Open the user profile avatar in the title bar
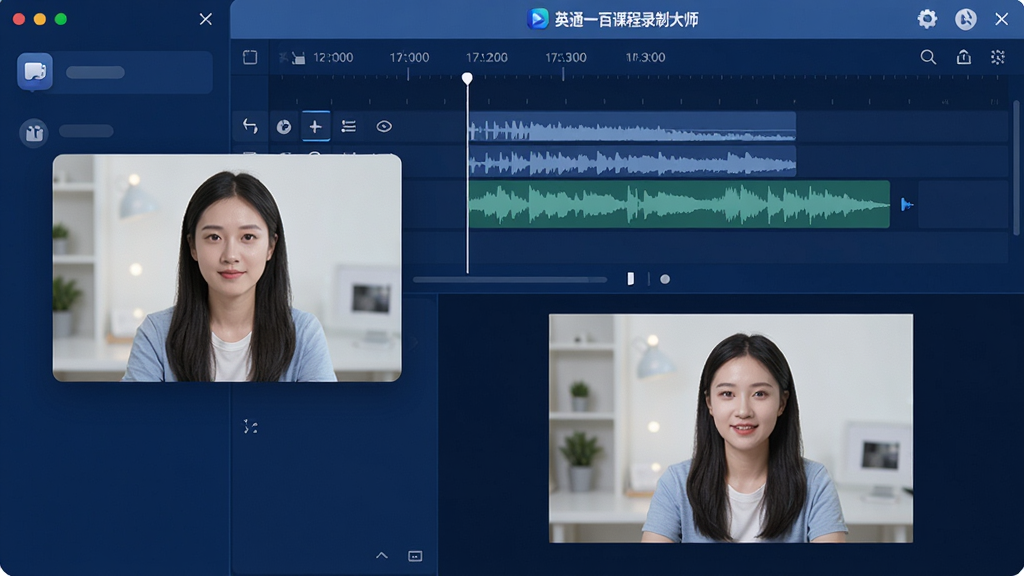The height and width of the screenshot is (576, 1024). (966, 19)
